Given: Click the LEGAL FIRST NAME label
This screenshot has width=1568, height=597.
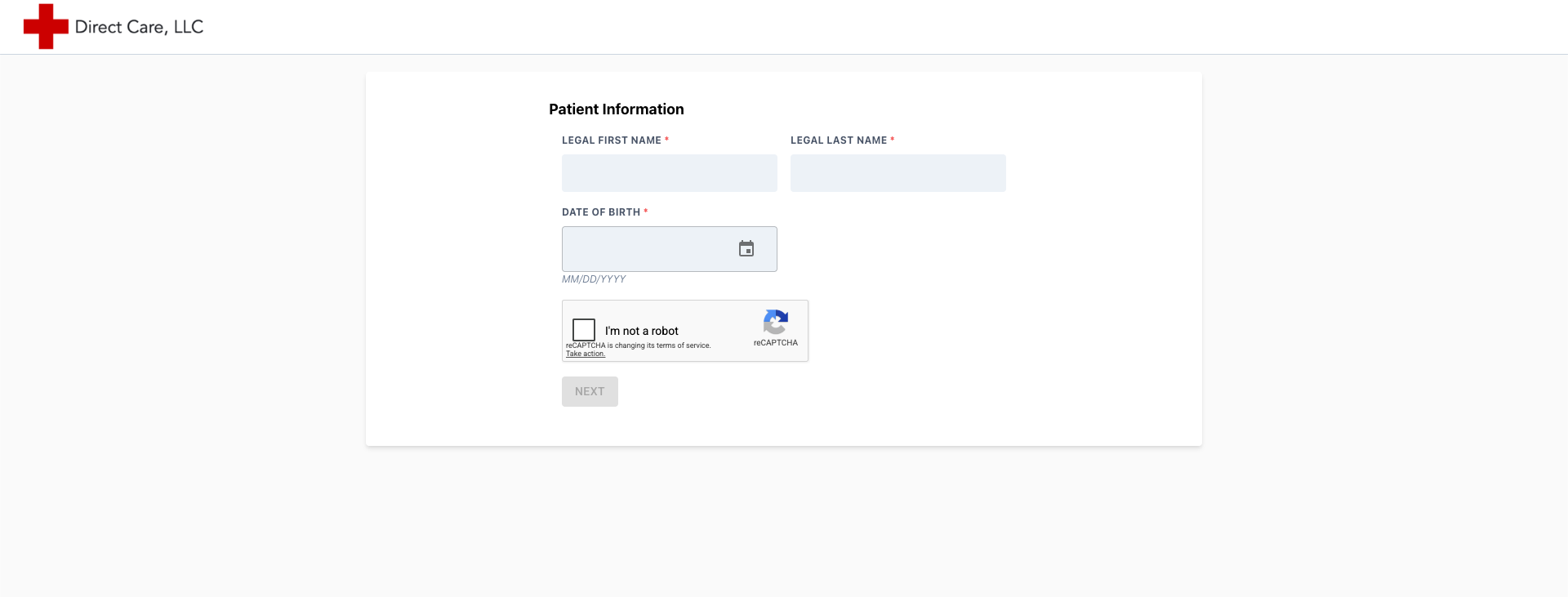Looking at the screenshot, I should point(612,140).
